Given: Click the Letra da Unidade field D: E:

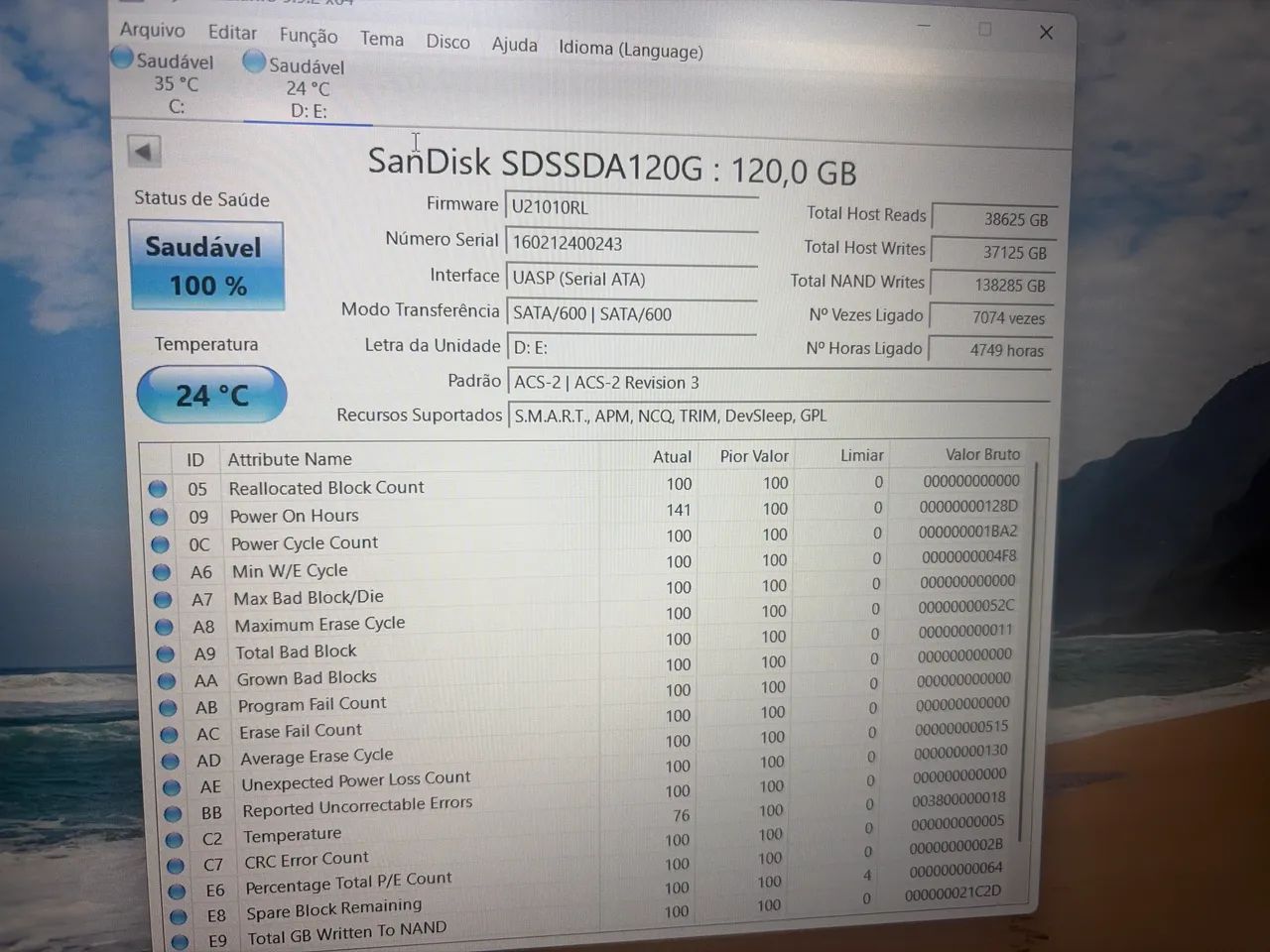Looking at the screenshot, I should pos(632,347).
